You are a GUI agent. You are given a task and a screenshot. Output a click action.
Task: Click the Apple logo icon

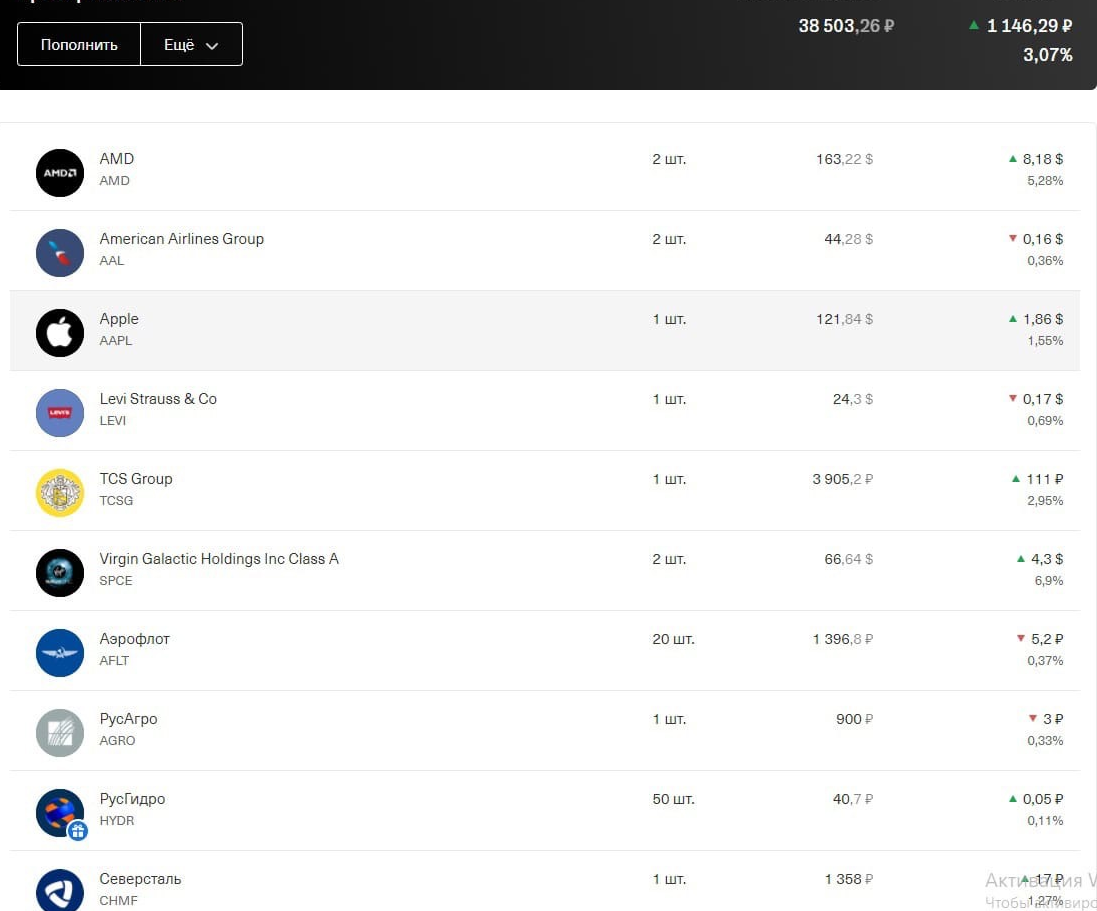60,333
